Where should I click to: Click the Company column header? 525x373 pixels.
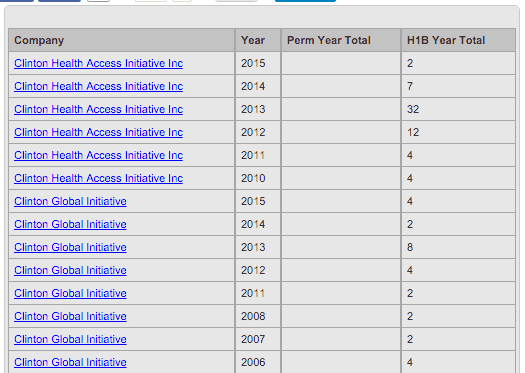tap(122, 40)
